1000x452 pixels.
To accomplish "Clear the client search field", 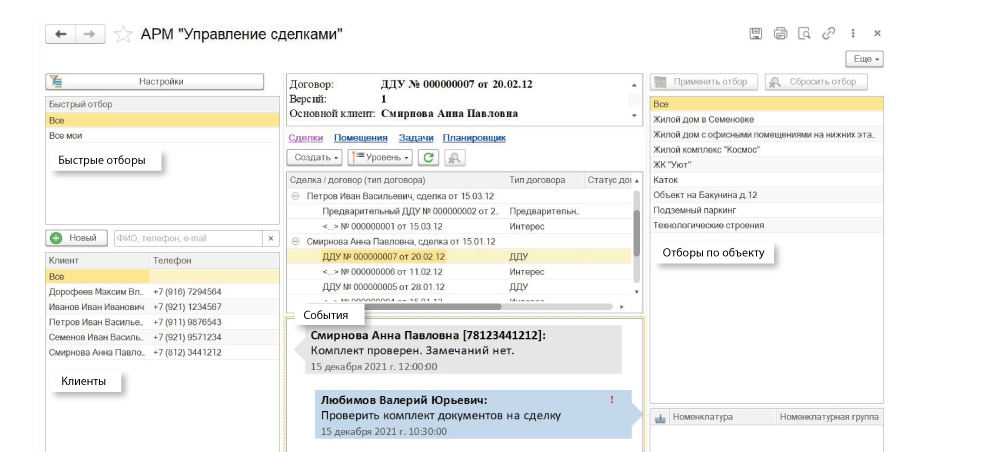I will (269, 238).
